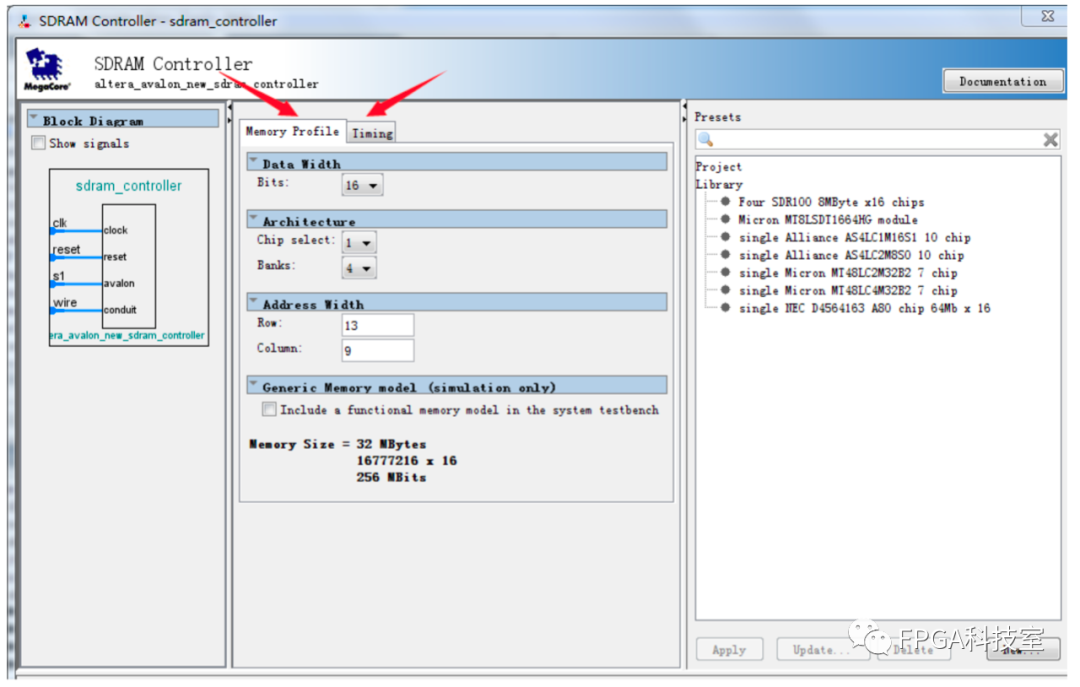1080x687 pixels.
Task: Click sdram_controller title in block diagram
Action: (129, 185)
